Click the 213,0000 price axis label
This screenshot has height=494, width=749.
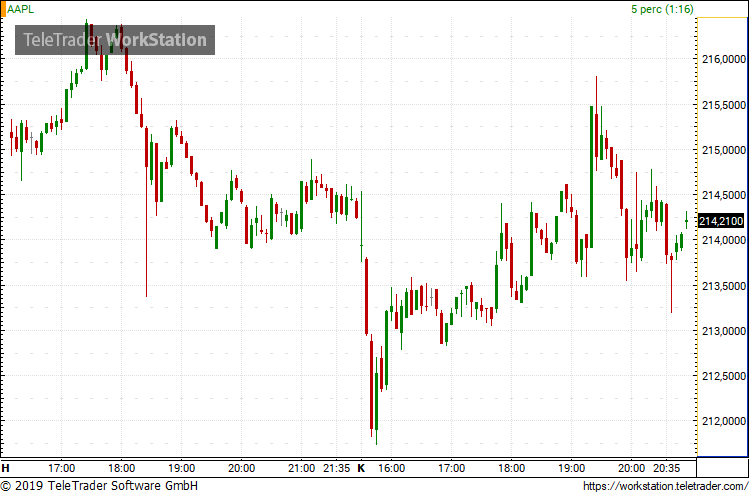point(725,331)
